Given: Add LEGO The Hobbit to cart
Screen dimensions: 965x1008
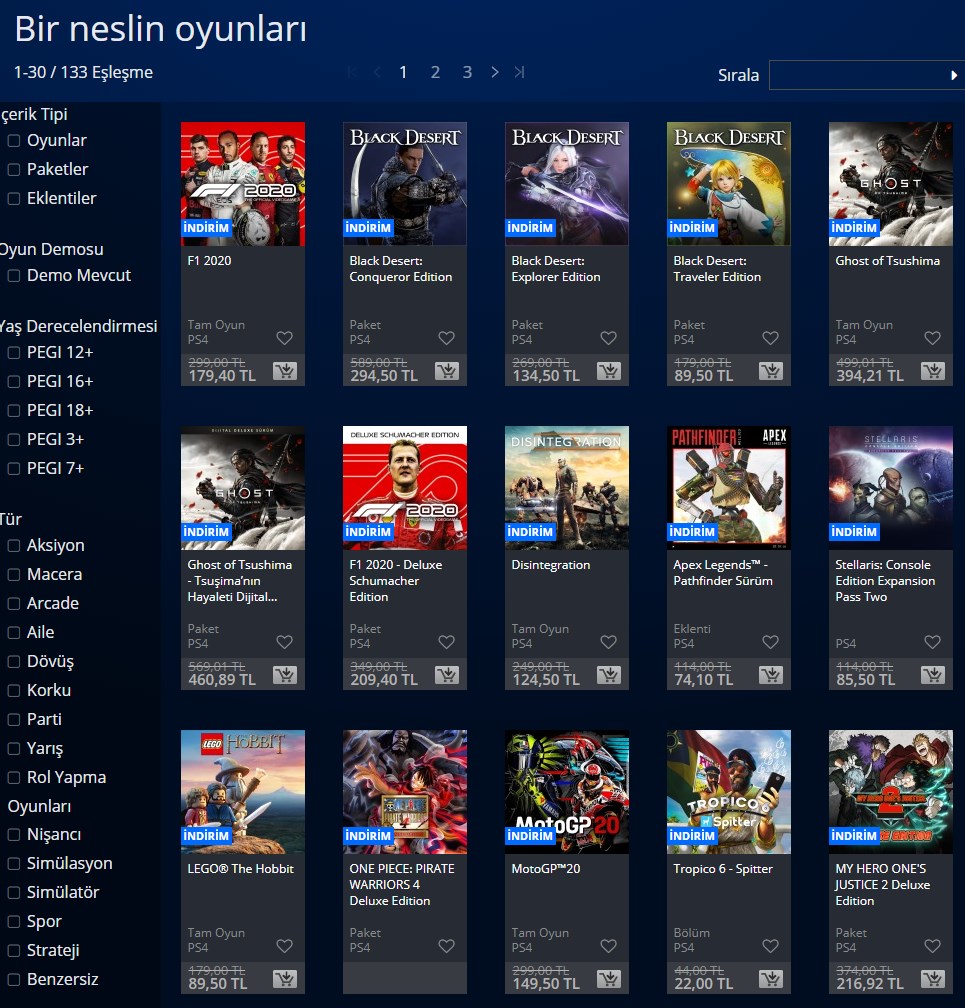Looking at the screenshot, I should pos(285,979).
